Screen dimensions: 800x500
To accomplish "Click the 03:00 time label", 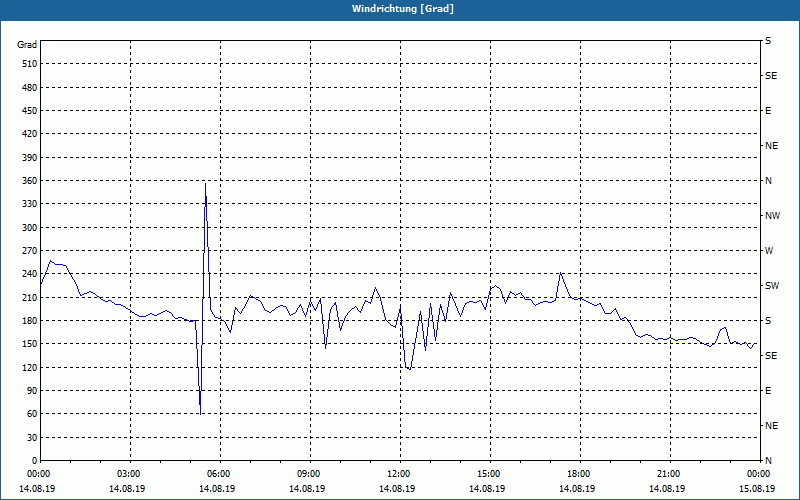I will pyautogui.click(x=128, y=474).
